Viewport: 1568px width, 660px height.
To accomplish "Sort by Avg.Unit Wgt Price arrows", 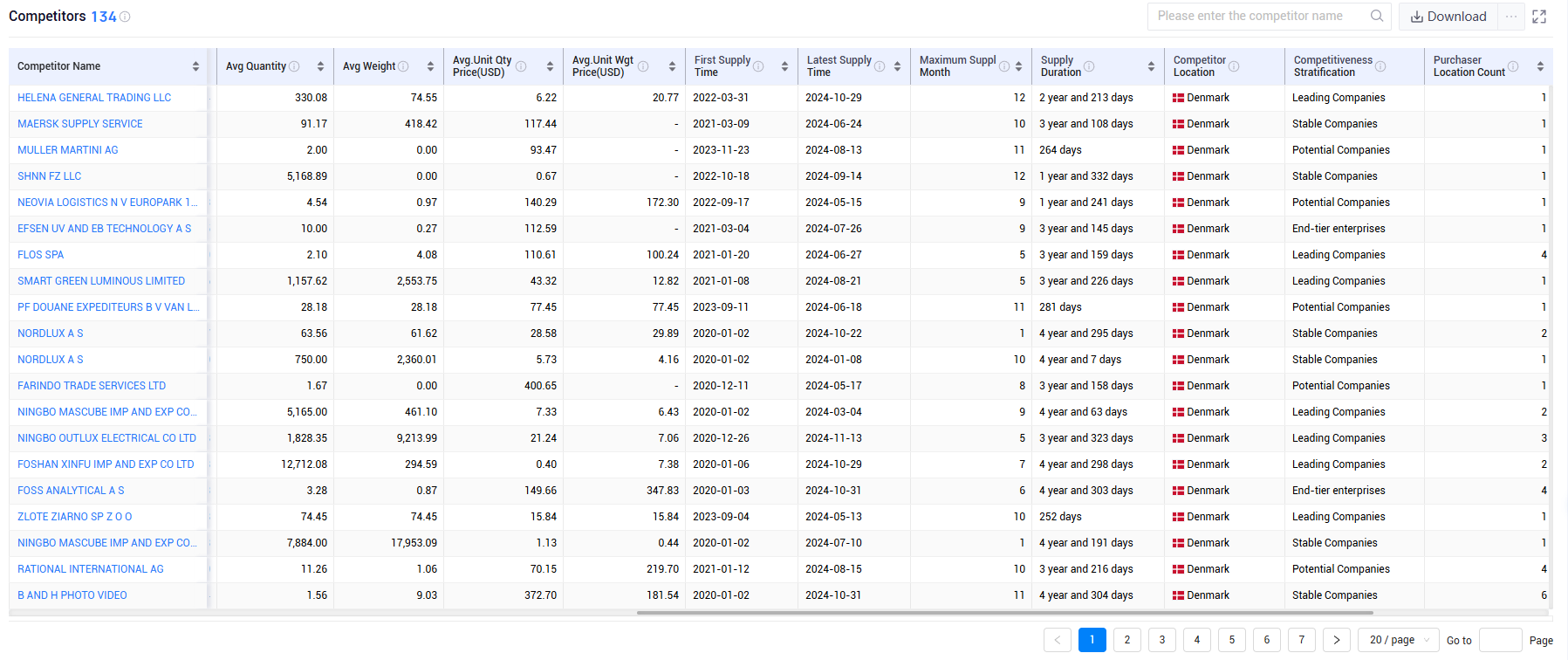I will pyautogui.click(x=672, y=66).
